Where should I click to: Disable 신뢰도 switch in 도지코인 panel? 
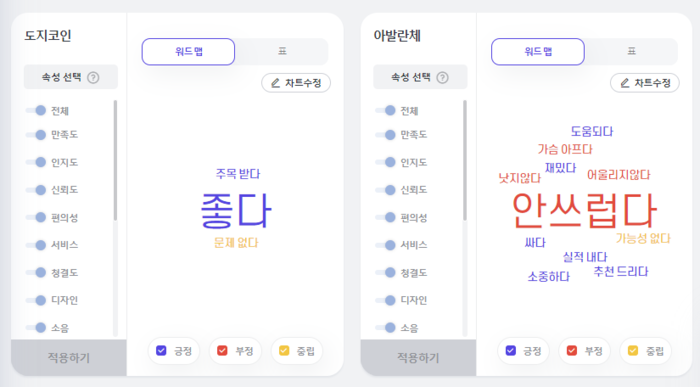coord(36,190)
